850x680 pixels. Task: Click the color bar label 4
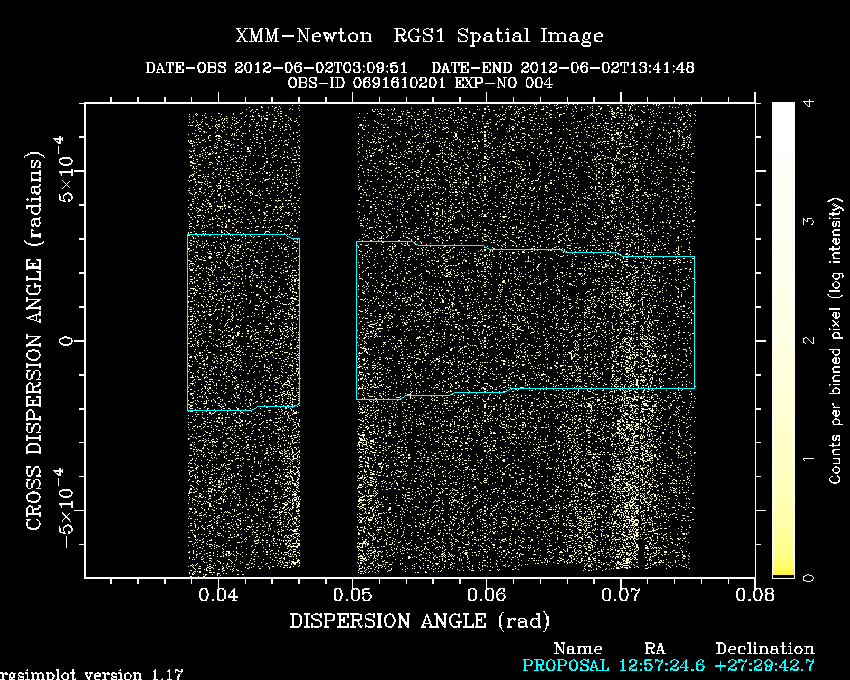808,102
